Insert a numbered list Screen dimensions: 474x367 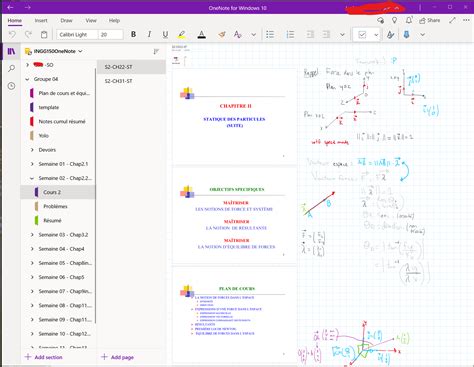click(290, 34)
